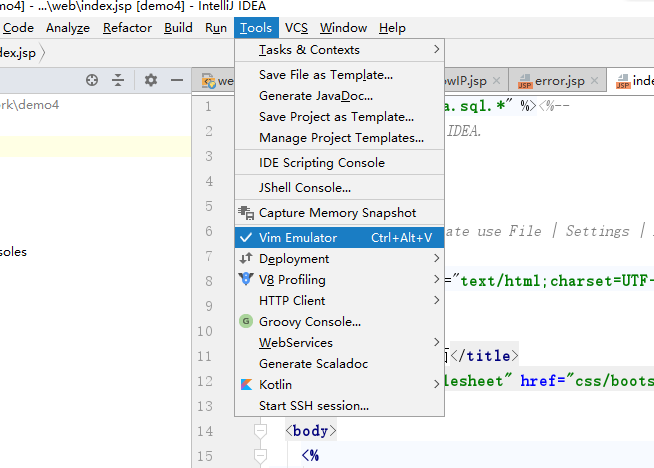Image resolution: width=654 pixels, height=468 pixels.
Task: Click the Deployment arrows icon
Action: pyautogui.click(x=246, y=259)
